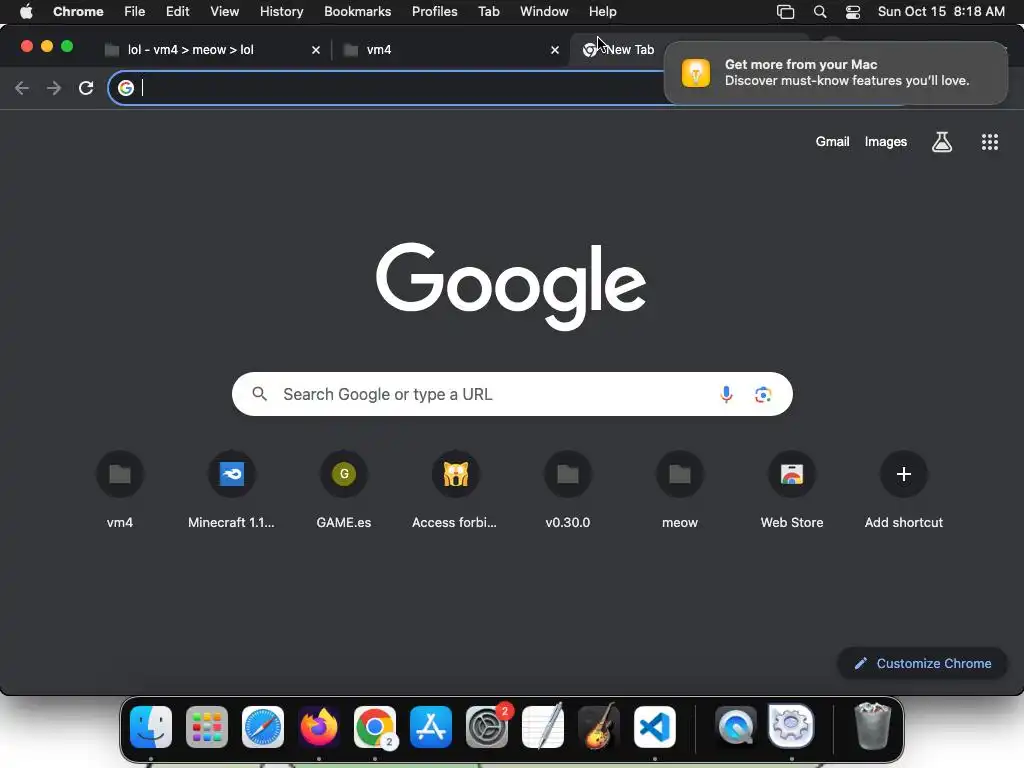Image resolution: width=1024 pixels, height=768 pixels.
Task: Open Spotlight search in the menu bar
Action: [x=820, y=12]
